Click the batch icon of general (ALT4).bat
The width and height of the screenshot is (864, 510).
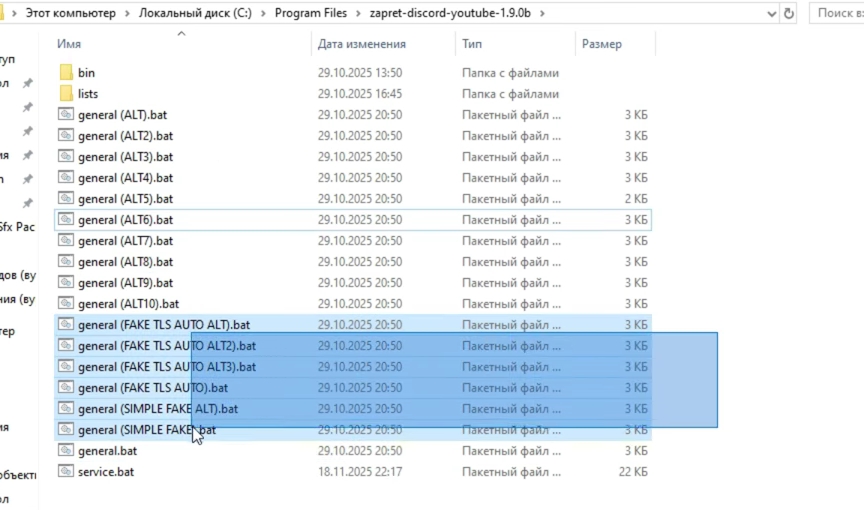tap(66, 177)
